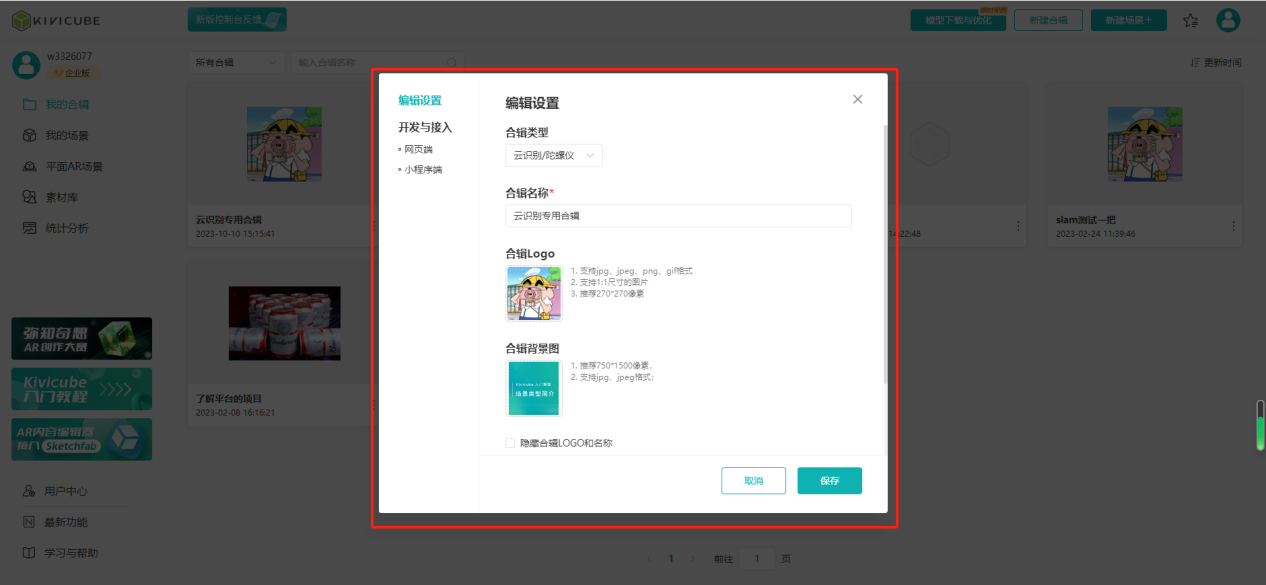The height and width of the screenshot is (585, 1266).
Task: Click the 合辑名称 text input field
Action: [678, 216]
